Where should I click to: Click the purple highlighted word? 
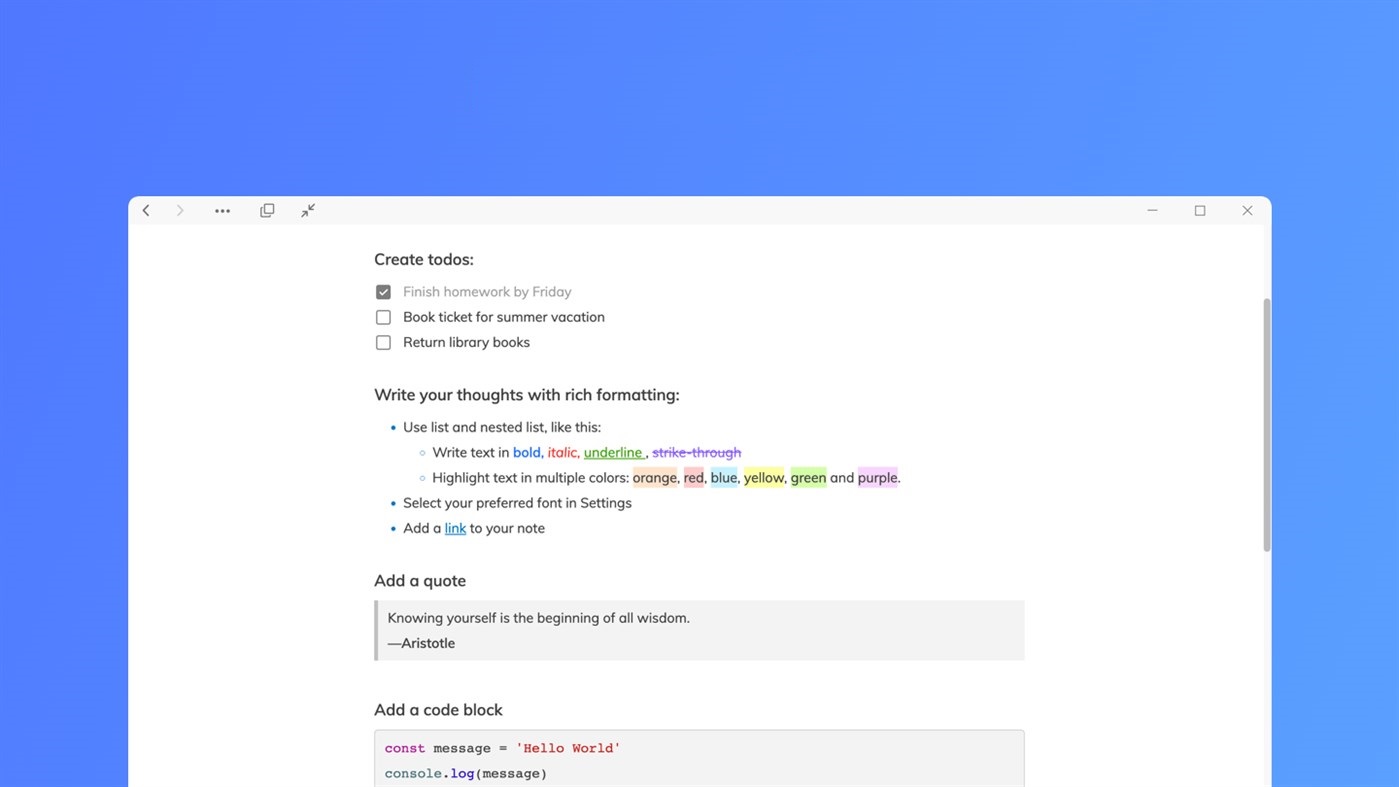(x=877, y=478)
